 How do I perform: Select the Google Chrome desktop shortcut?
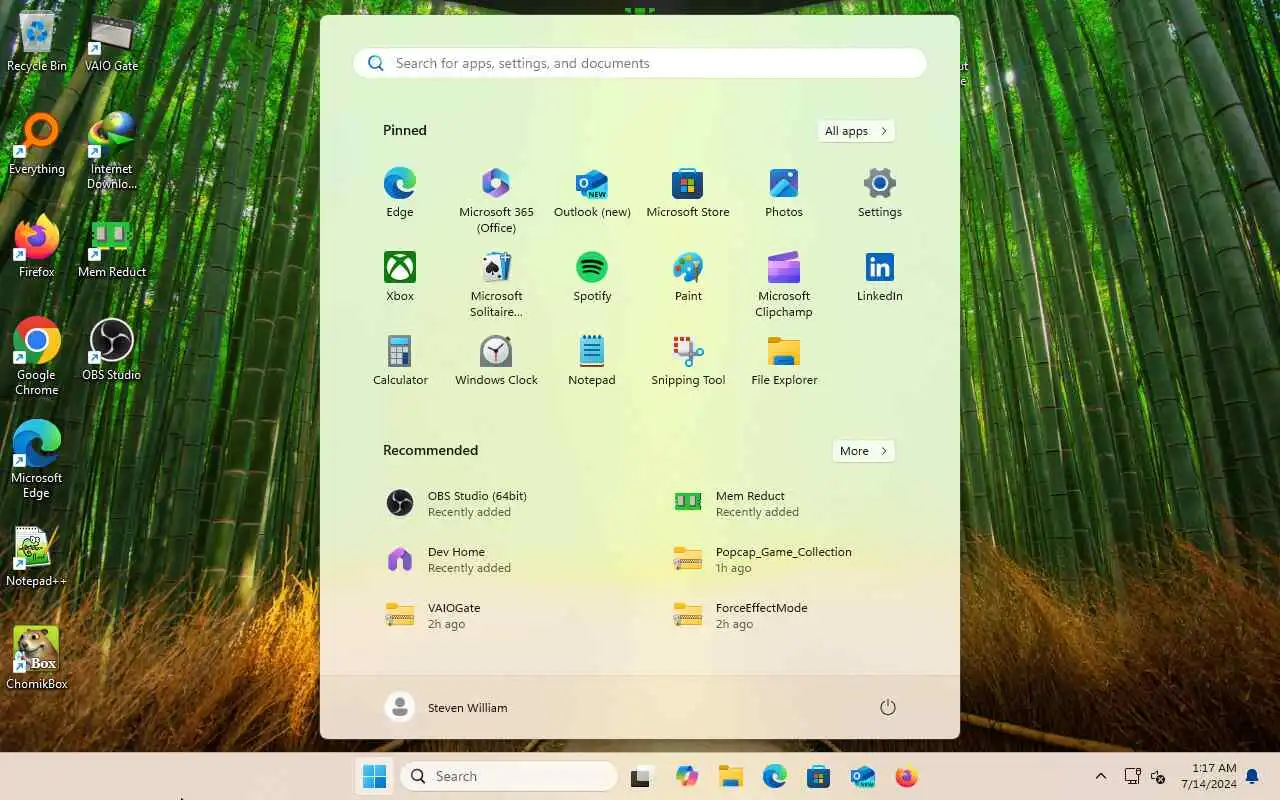(x=36, y=357)
